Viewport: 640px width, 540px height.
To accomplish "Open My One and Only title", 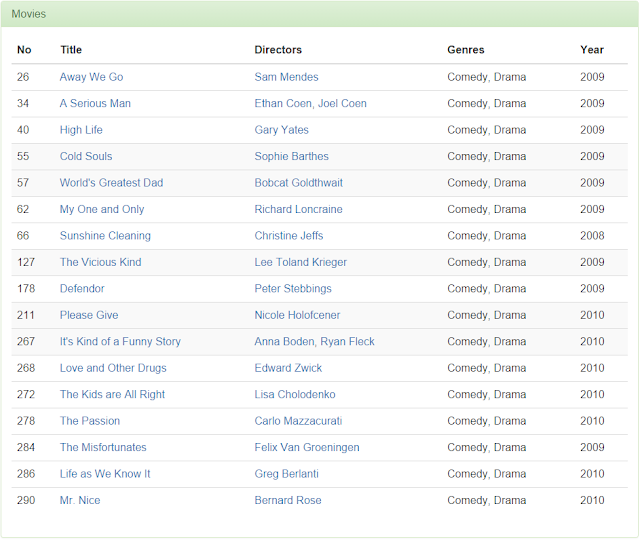I will pyautogui.click(x=102, y=209).
